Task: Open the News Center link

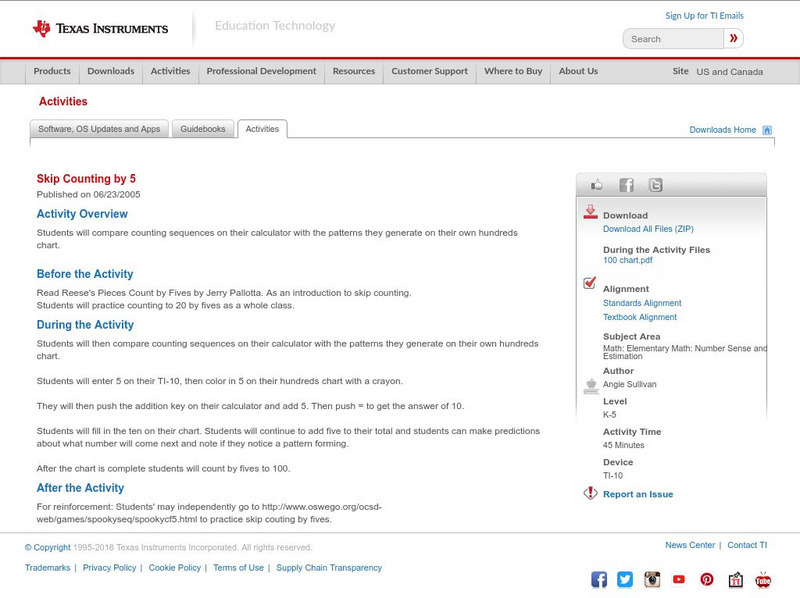Action: click(x=690, y=545)
